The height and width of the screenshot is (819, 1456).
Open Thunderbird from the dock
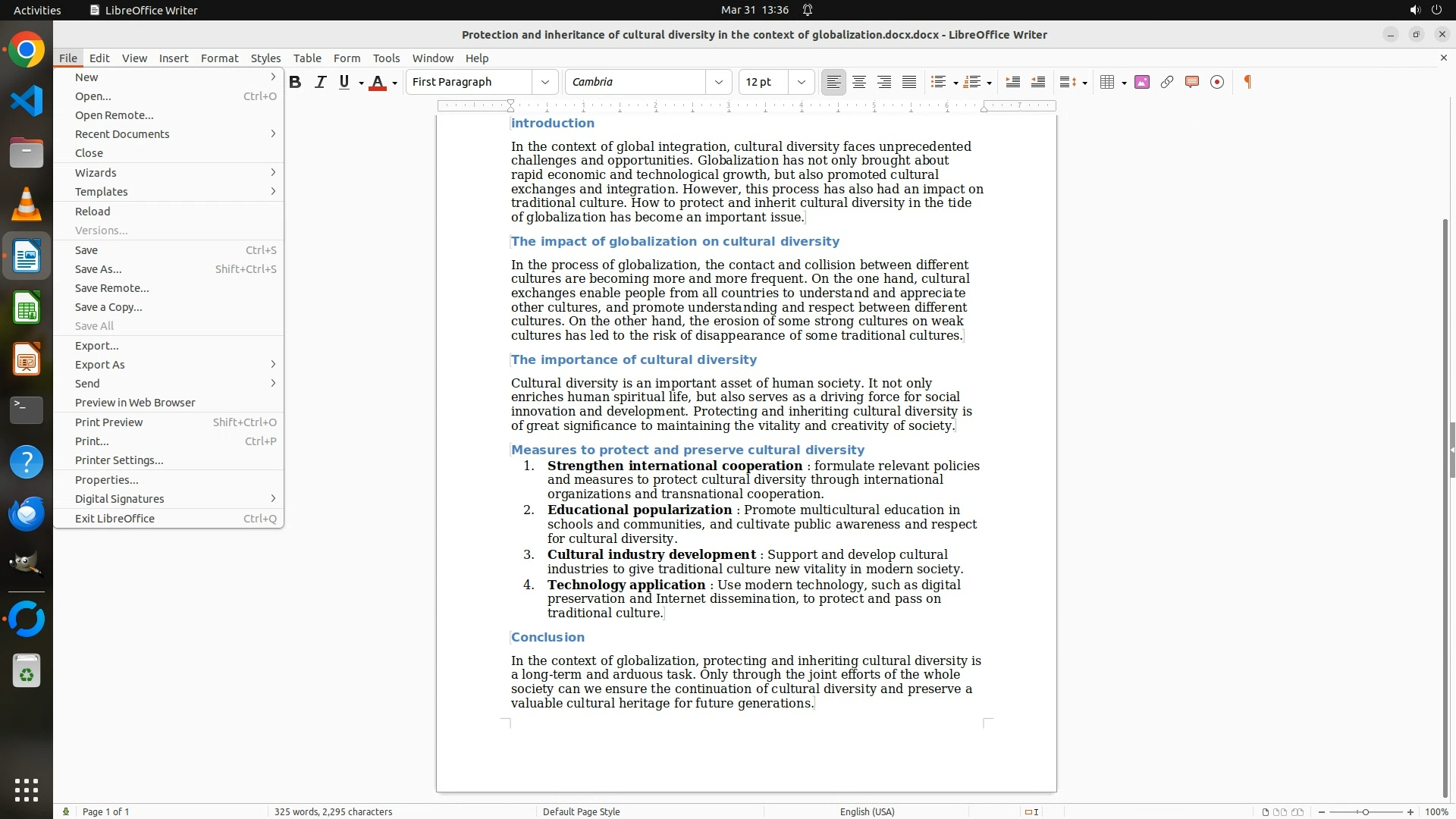click(x=27, y=514)
